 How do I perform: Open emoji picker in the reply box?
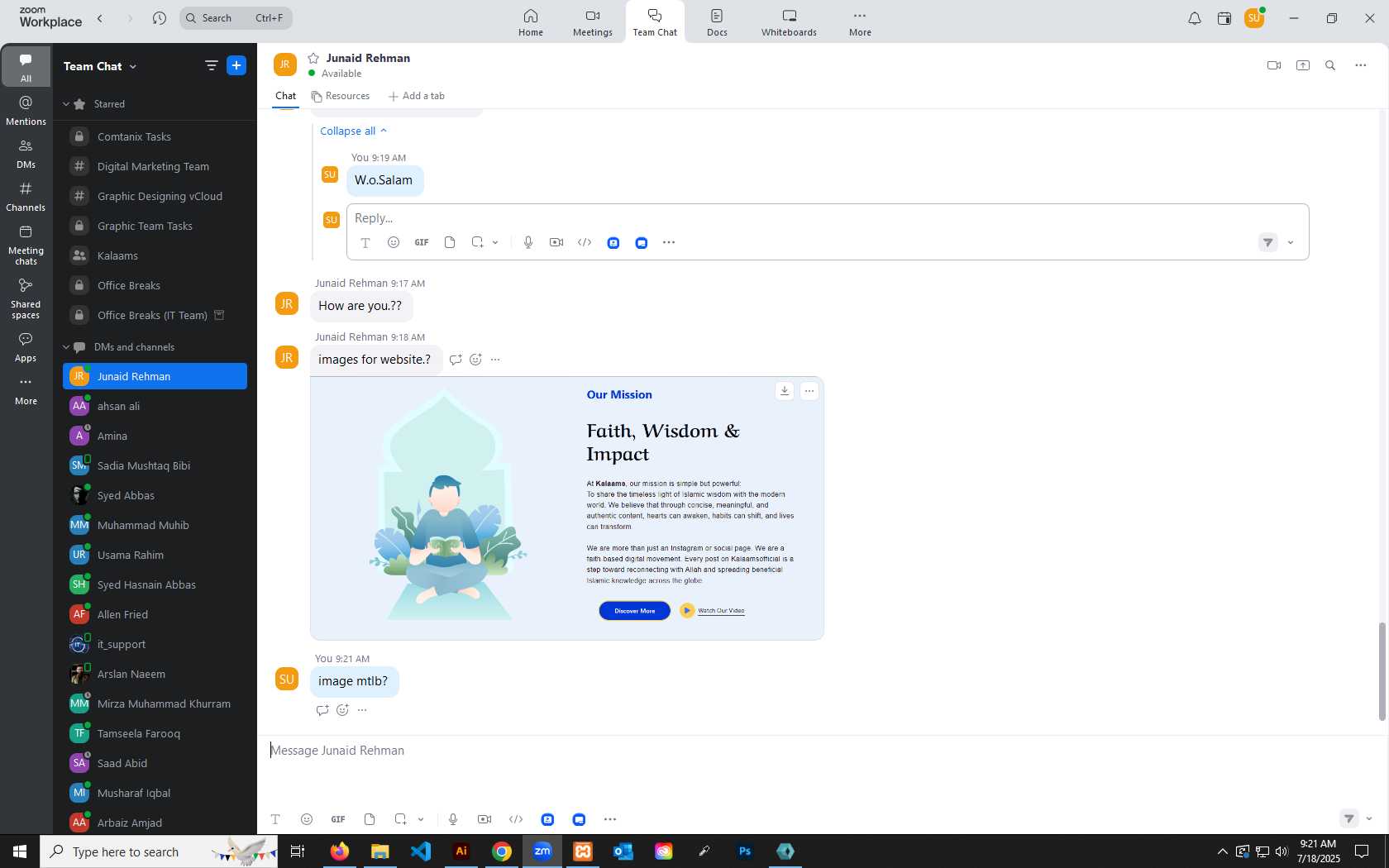pos(394,242)
